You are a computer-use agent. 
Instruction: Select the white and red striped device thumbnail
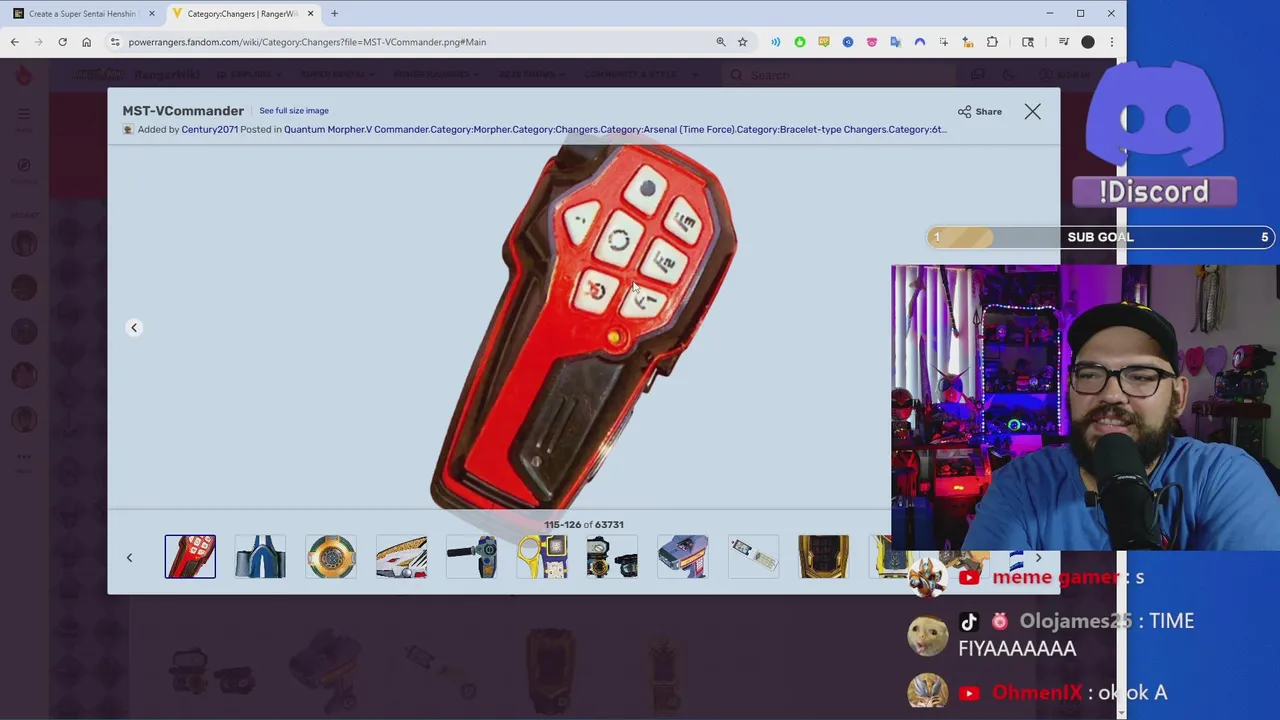[401, 557]
